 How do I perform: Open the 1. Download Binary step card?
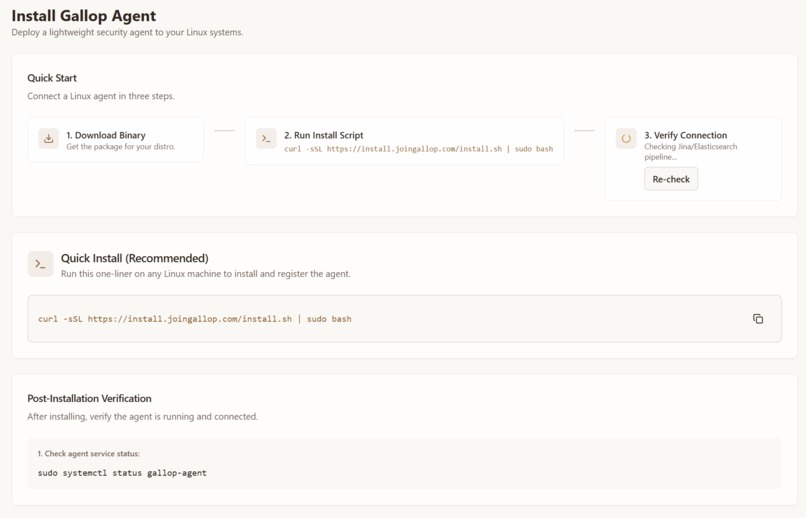click(x=116, y=140)
